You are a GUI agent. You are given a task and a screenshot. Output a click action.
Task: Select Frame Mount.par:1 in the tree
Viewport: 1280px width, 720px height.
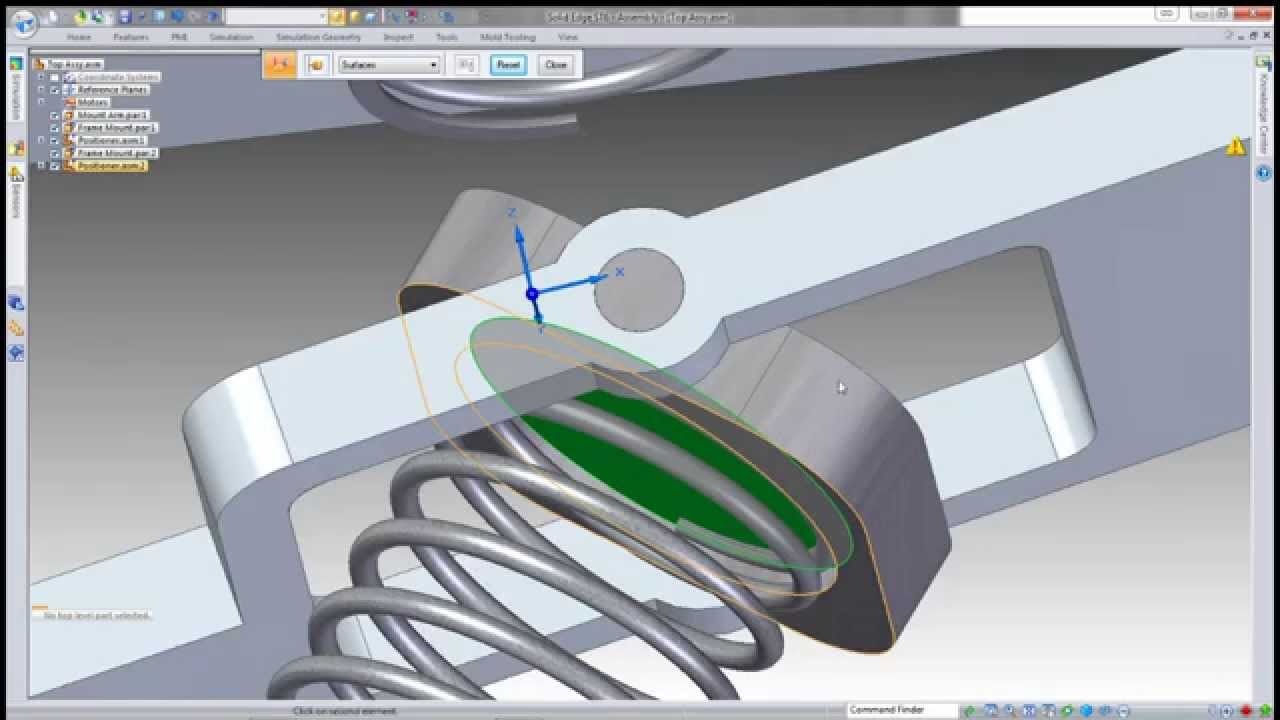[x=117, y=128]
